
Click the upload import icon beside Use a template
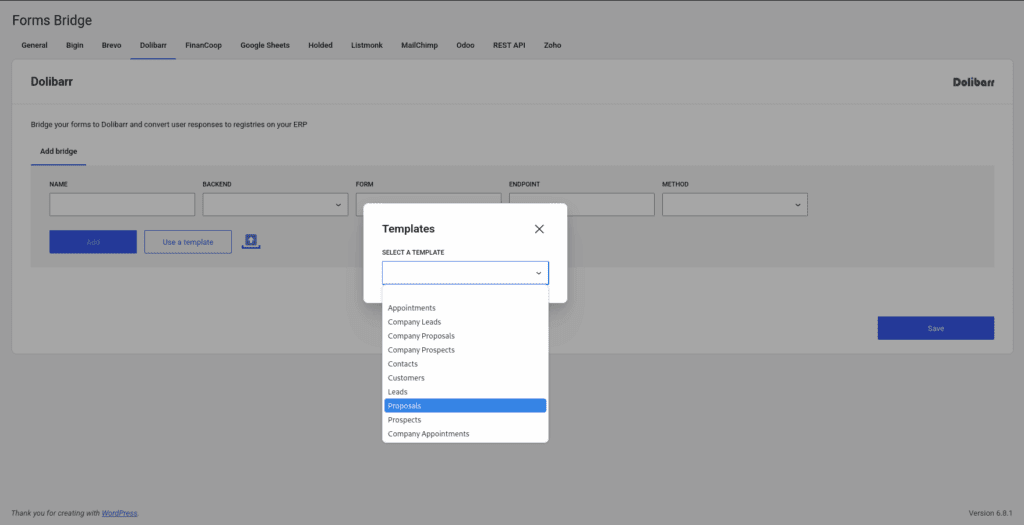[x=251, y=241]
